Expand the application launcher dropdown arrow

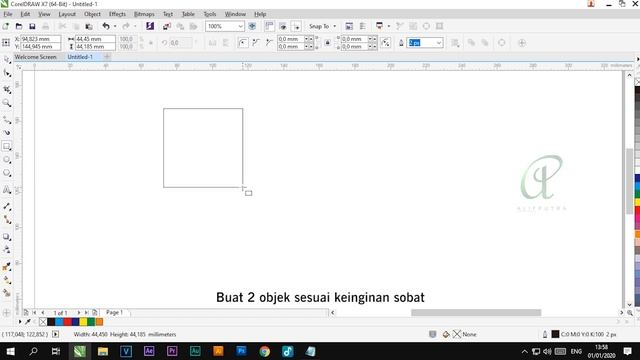pos(389,26)
